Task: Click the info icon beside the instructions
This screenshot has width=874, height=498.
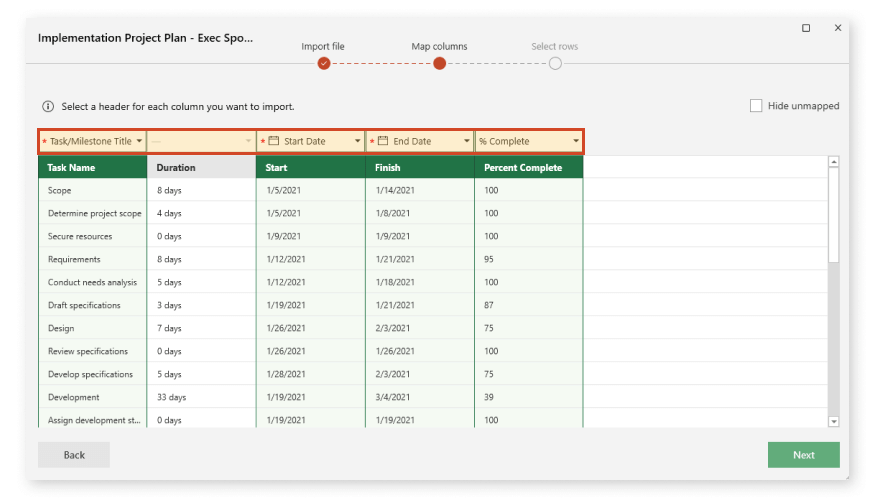Action: 48,107
